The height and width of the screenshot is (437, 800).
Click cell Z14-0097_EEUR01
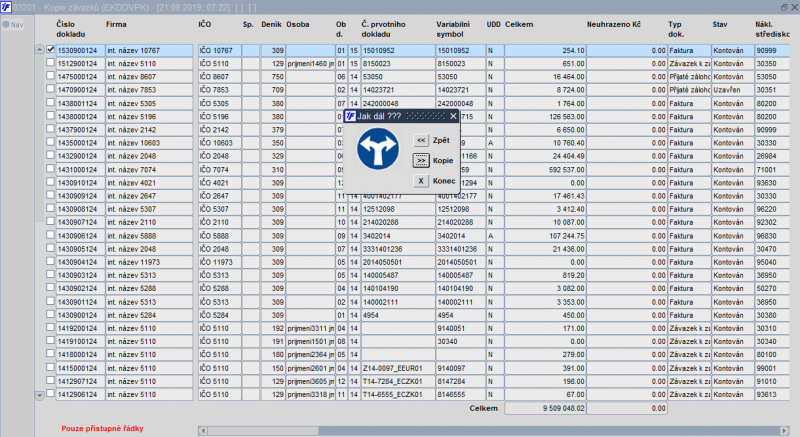(398, 368)
